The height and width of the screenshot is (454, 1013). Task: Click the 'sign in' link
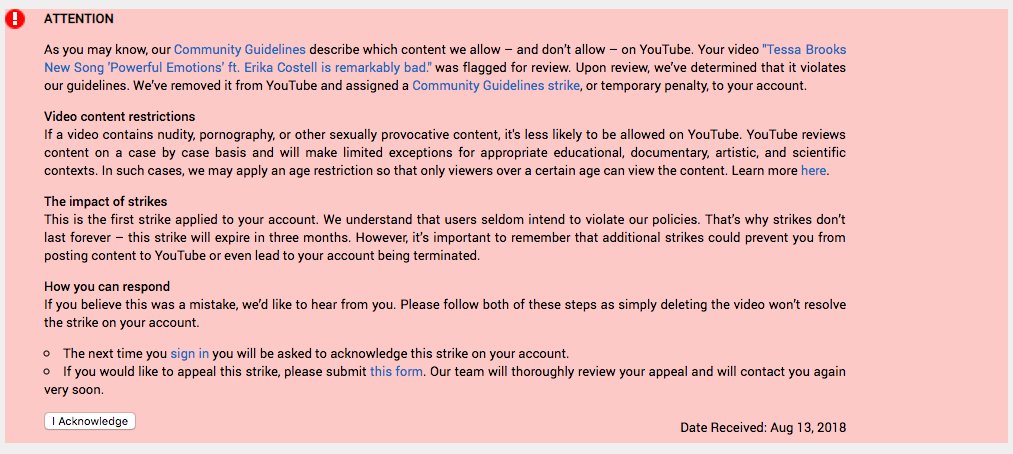pos(190,354)
